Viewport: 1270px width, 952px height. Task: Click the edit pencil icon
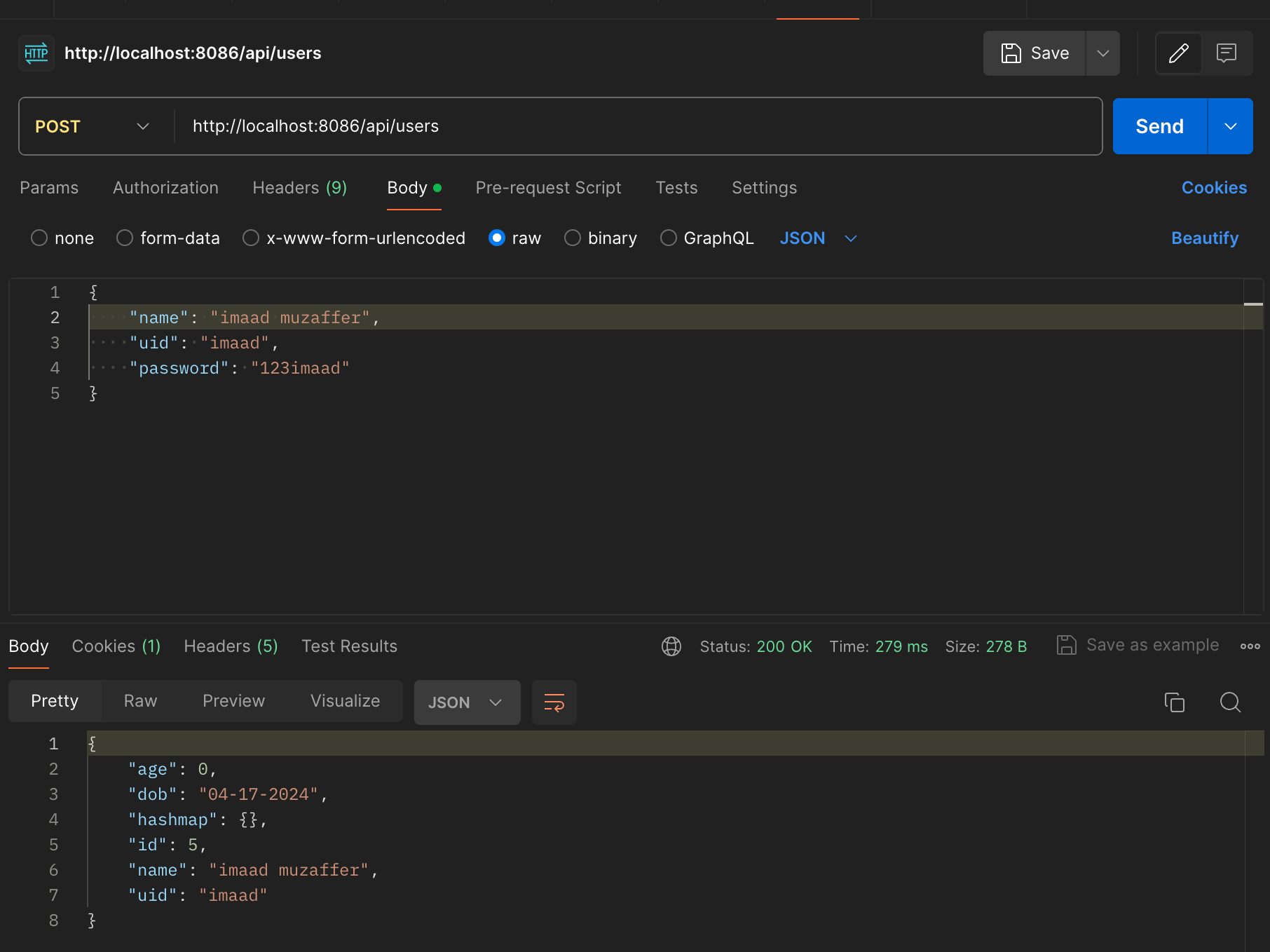(x=1179, y=53)
